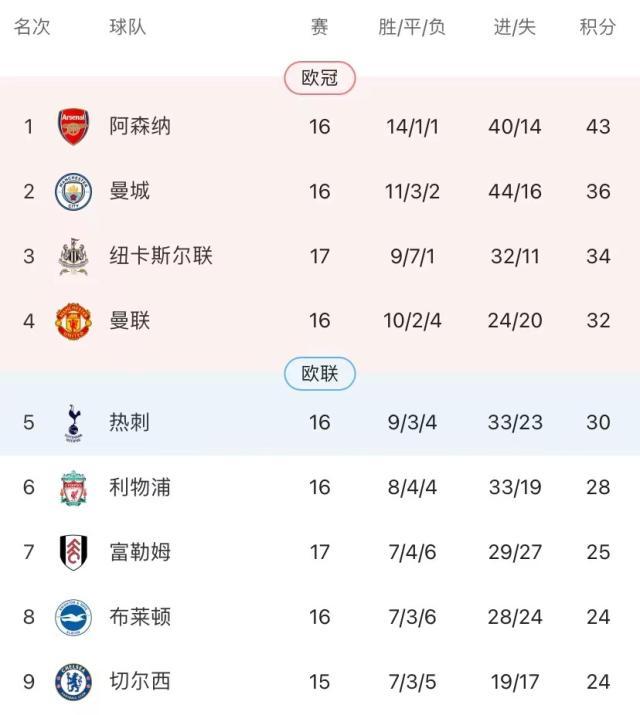Open the 纽卡斯尔联 team name link
This screenshot has width=640, height=715.
[161, 256]
